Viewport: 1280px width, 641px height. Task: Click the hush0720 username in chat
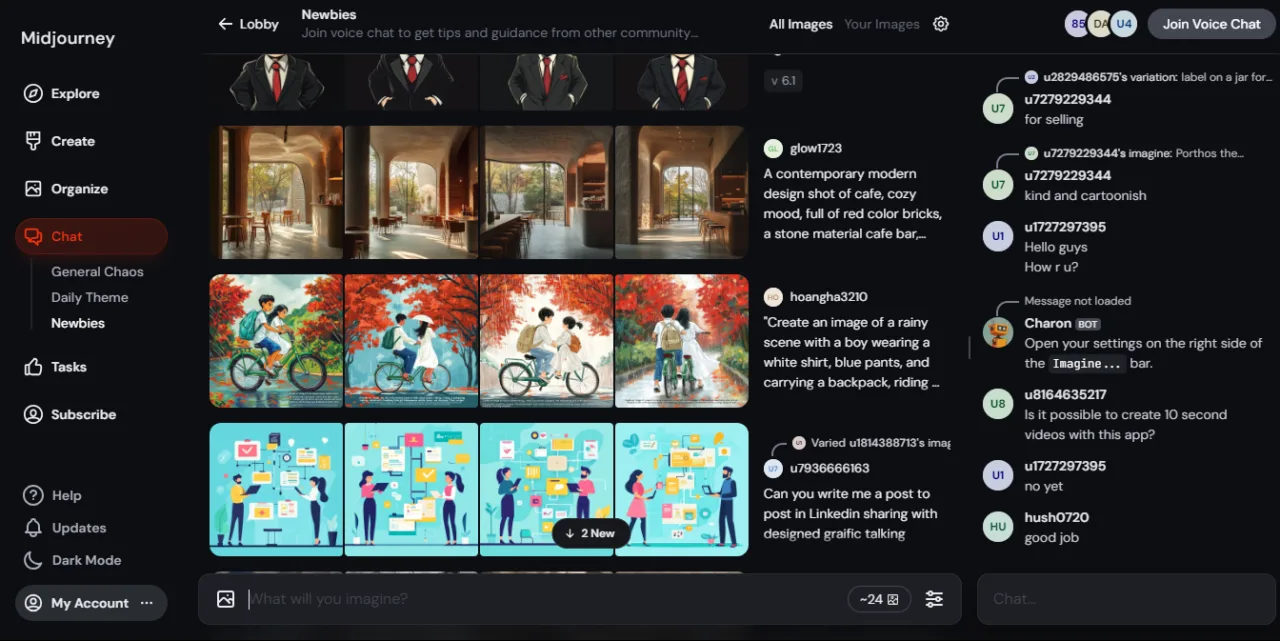click(1056, 517)
